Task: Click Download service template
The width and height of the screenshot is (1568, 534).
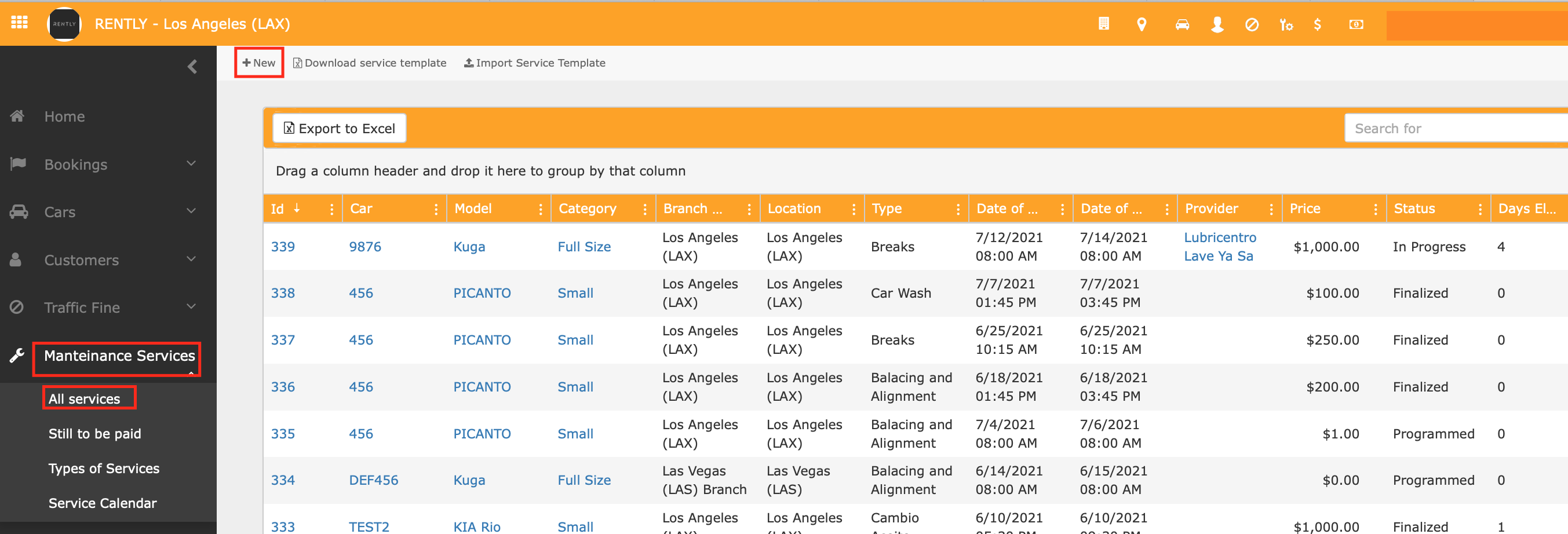Action: coord(370,63)
